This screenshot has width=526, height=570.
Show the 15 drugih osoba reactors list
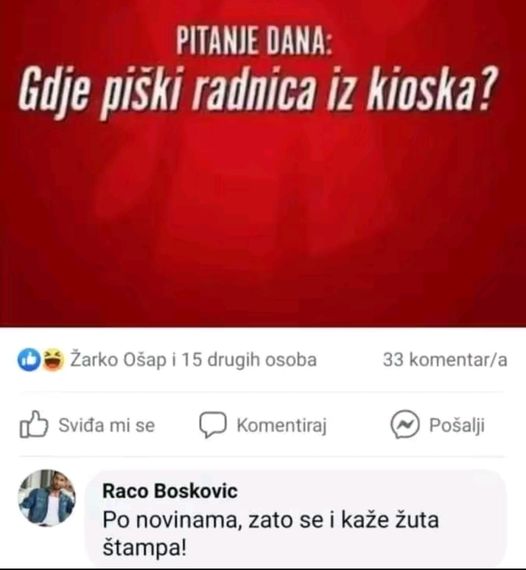249,360
